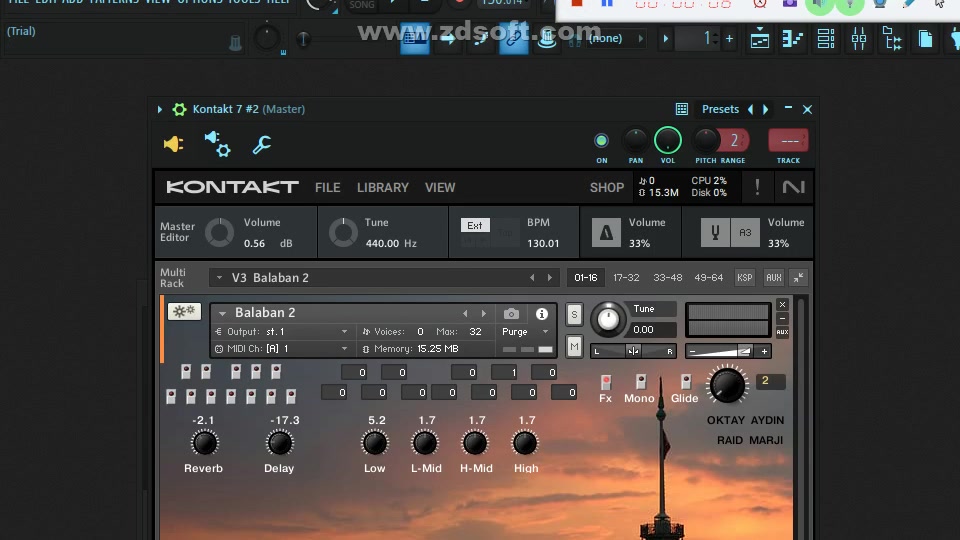Expand the Balaban 2 instrument name dropdown

222,313
